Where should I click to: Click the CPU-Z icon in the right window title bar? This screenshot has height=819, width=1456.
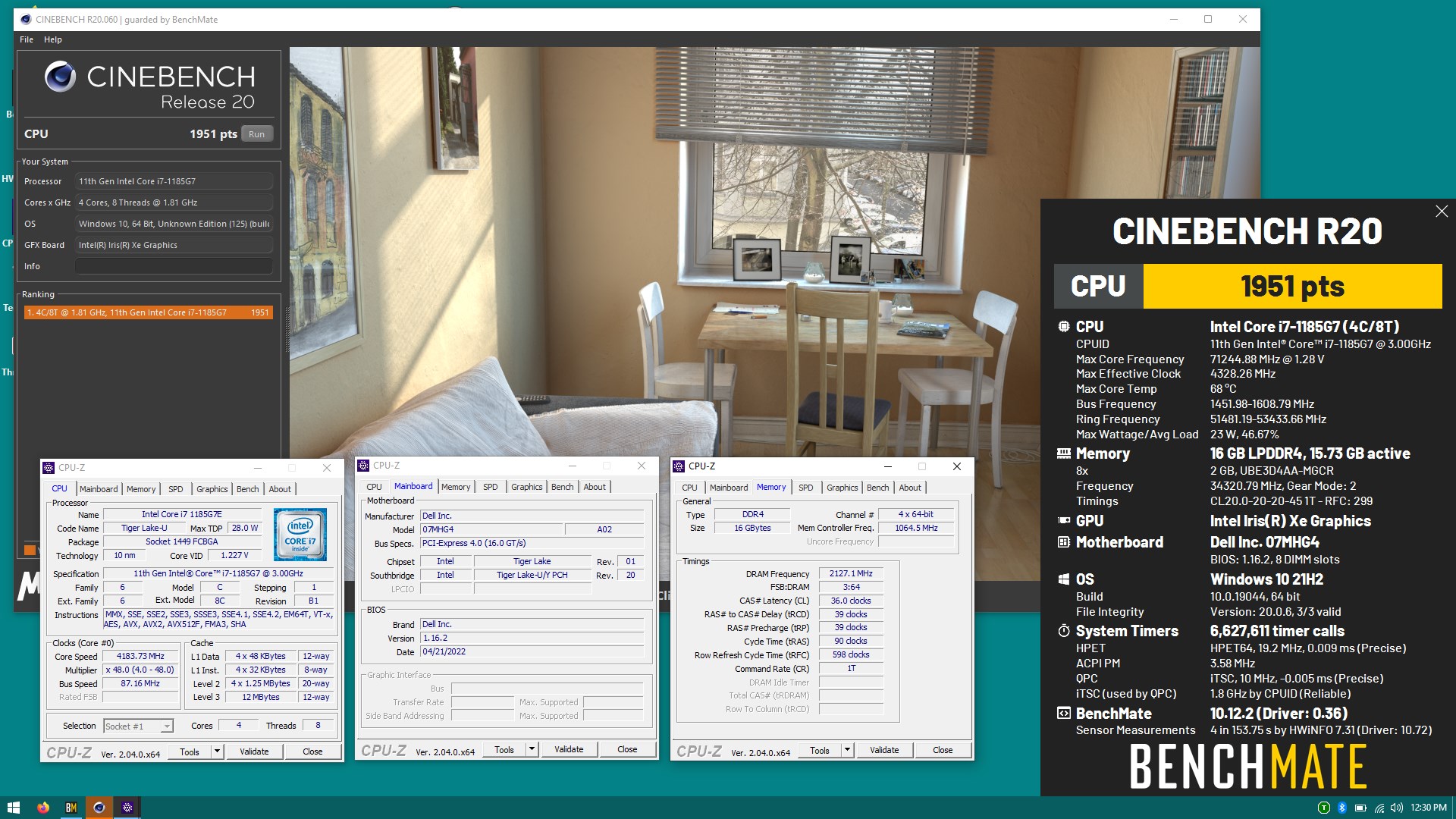[679, 466]
